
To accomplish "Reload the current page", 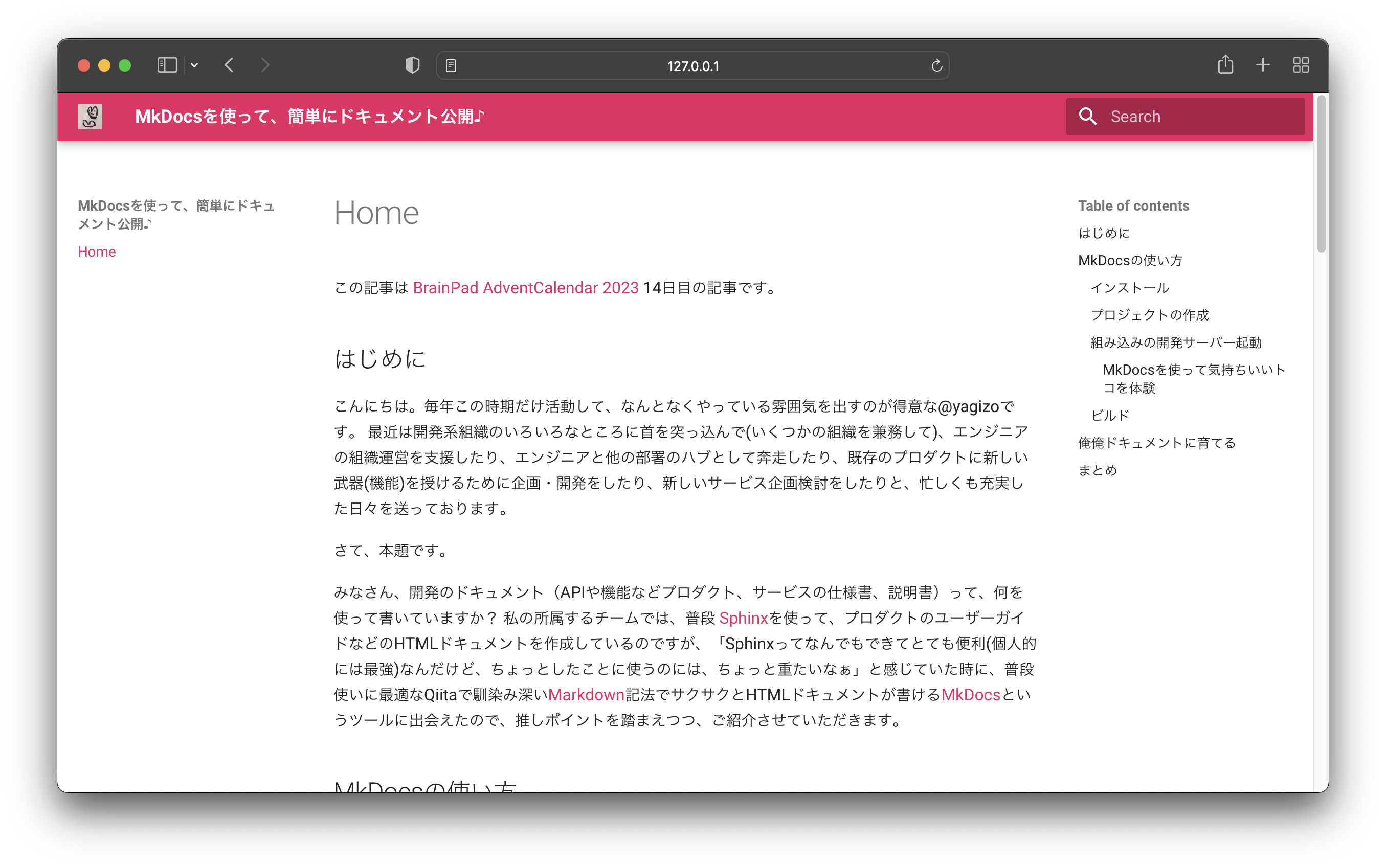I will pos(936,65).
